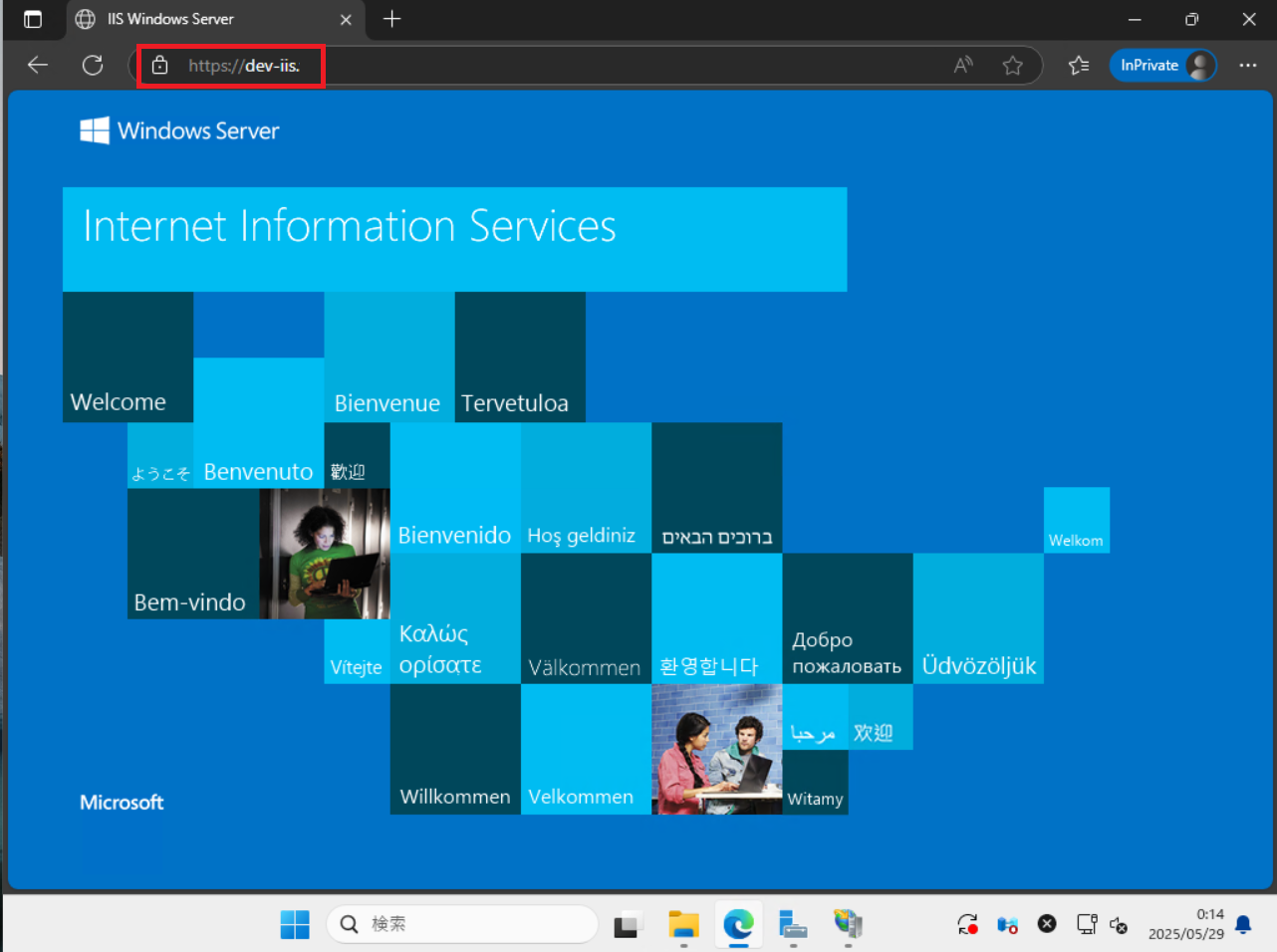Screen dimensions: 1277x952
Task: Click the Bienvenido tile
Action: [455, 487]
